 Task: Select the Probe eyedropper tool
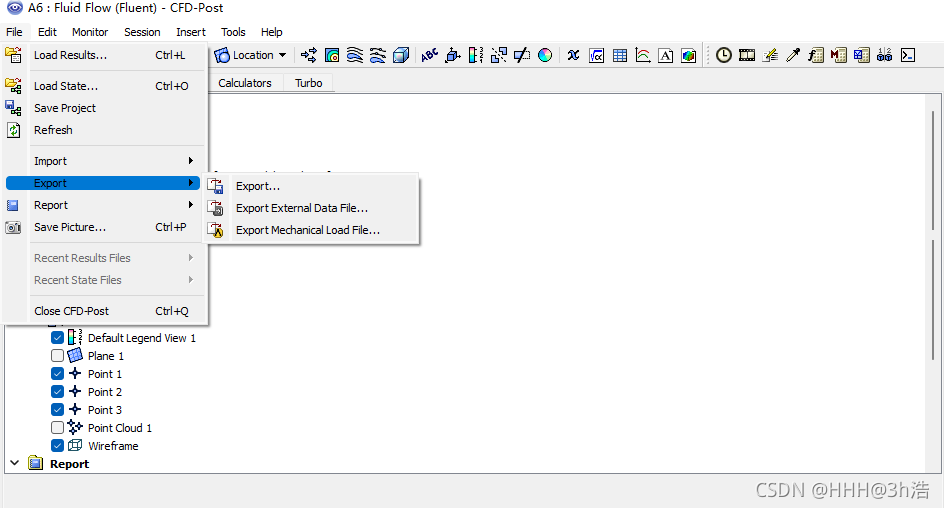[x=793, y=55]
